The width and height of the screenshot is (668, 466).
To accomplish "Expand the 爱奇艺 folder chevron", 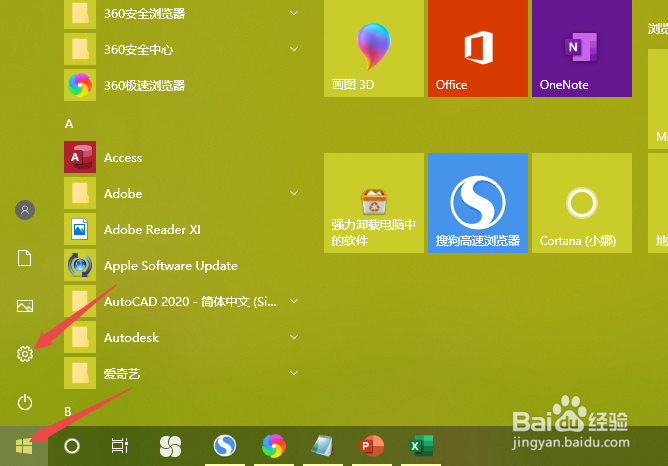I will pyautogui.click(x=294, y=373).
